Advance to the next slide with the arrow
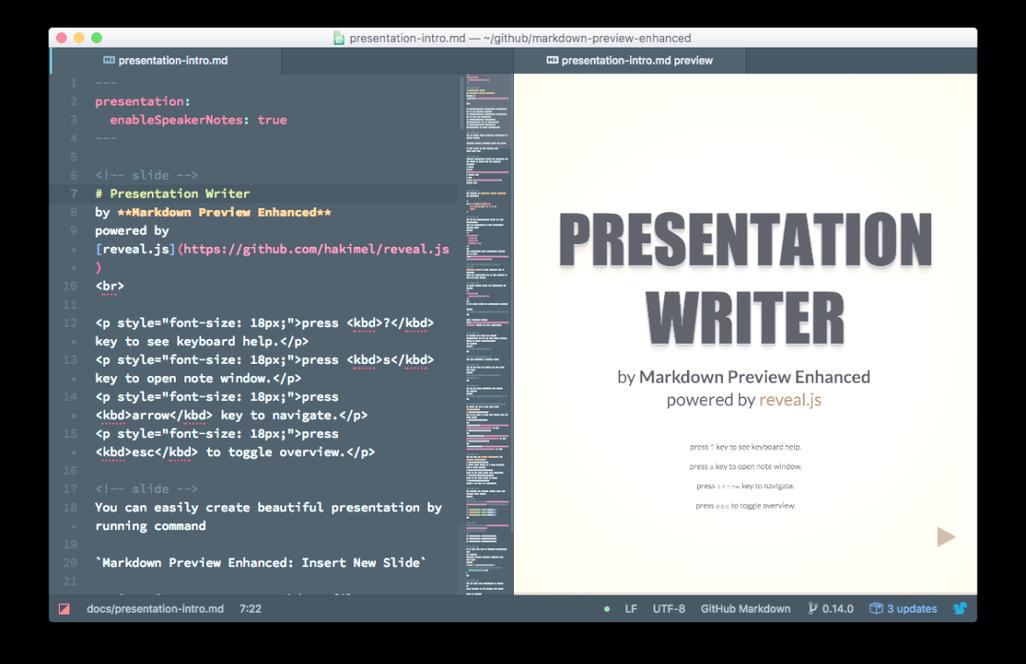 click(x=946, y=536)
